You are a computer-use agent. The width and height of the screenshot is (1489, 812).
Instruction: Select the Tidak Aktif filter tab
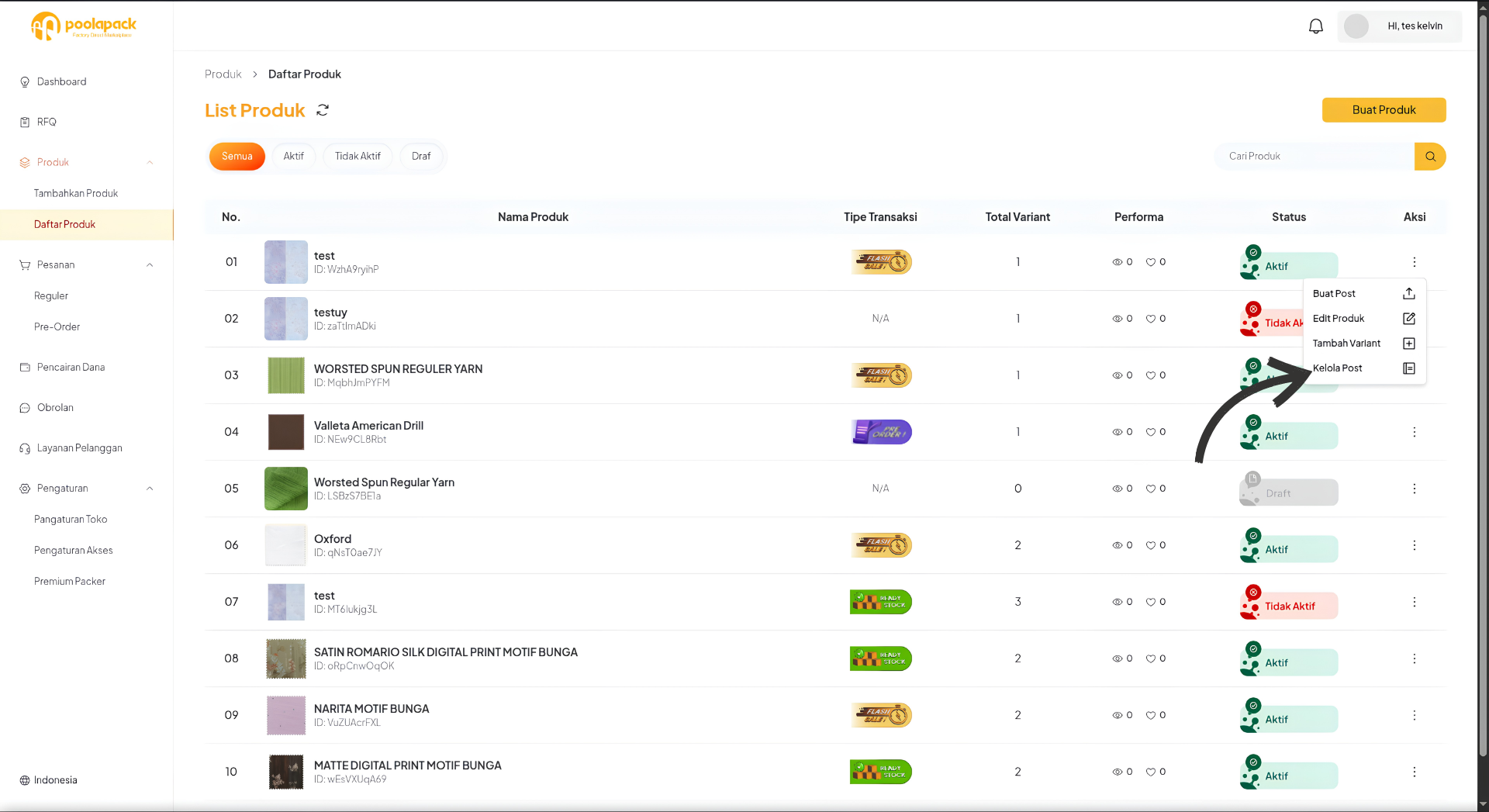pyautogui.click(x=358, y=156)
